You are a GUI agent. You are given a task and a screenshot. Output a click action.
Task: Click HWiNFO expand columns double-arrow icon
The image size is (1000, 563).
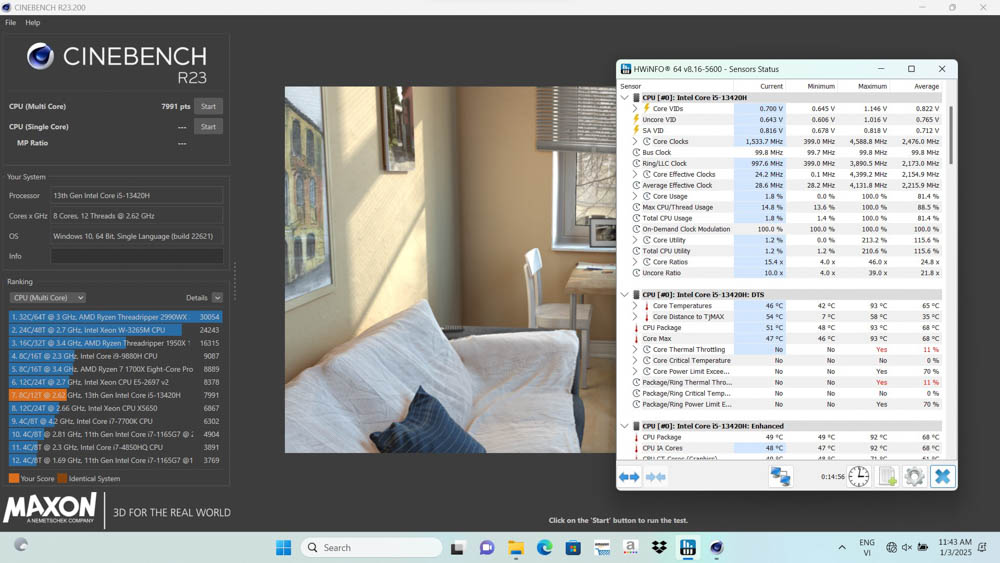tap(629, 477)
